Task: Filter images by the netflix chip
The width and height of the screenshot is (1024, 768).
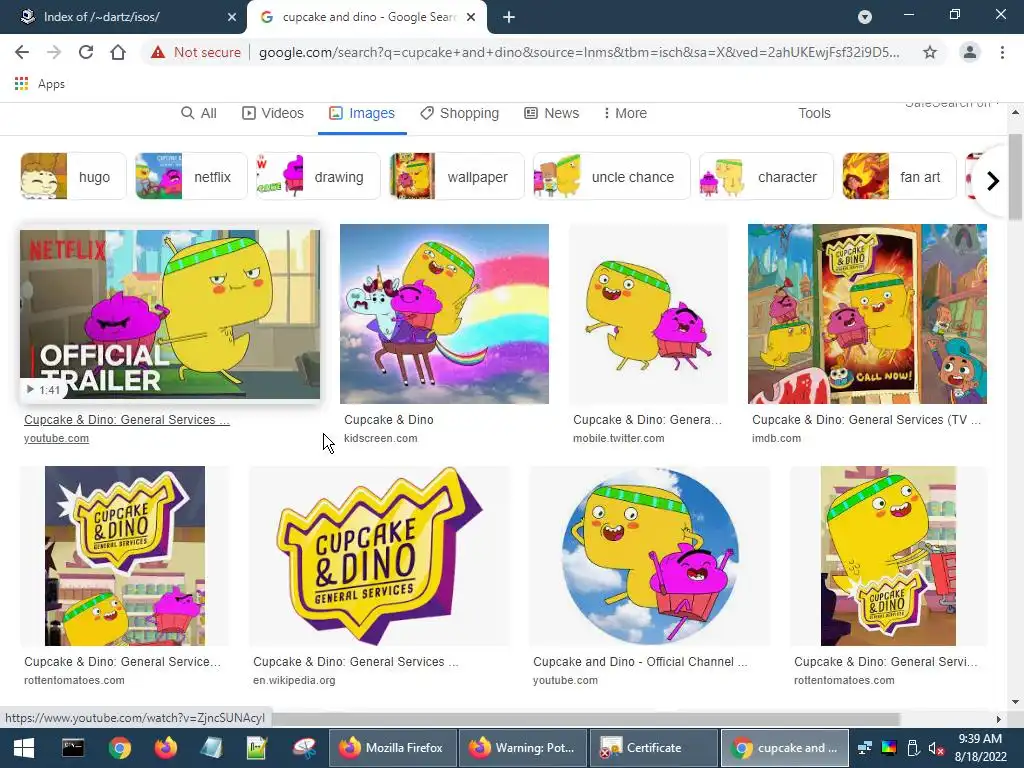Action: tap(191, 176)
